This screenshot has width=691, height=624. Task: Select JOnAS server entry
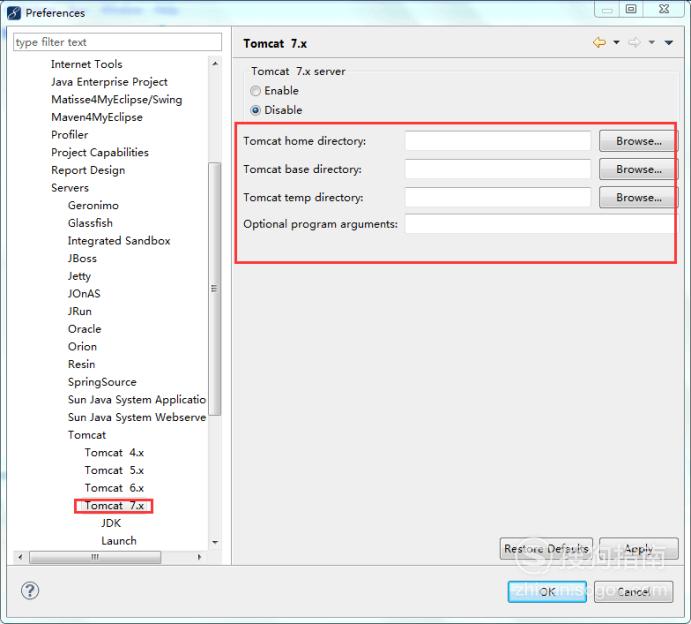[x=84, y=293]
